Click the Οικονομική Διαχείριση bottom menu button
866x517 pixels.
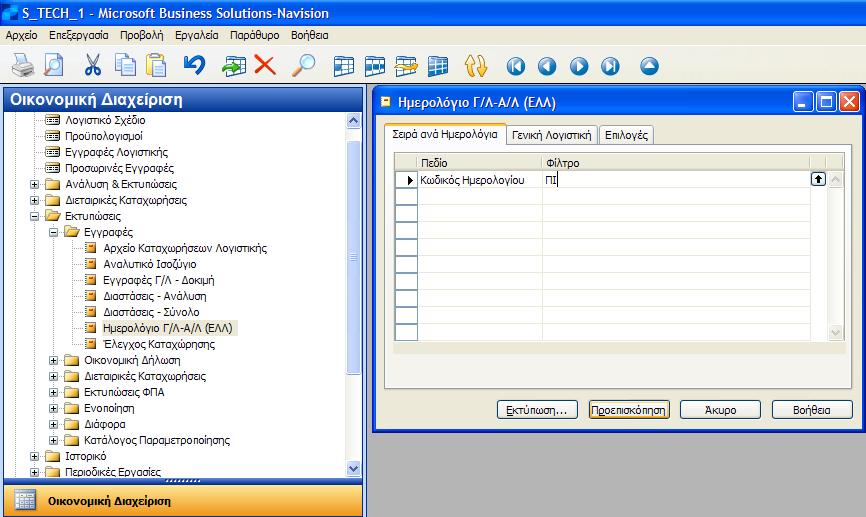[183, 501]
